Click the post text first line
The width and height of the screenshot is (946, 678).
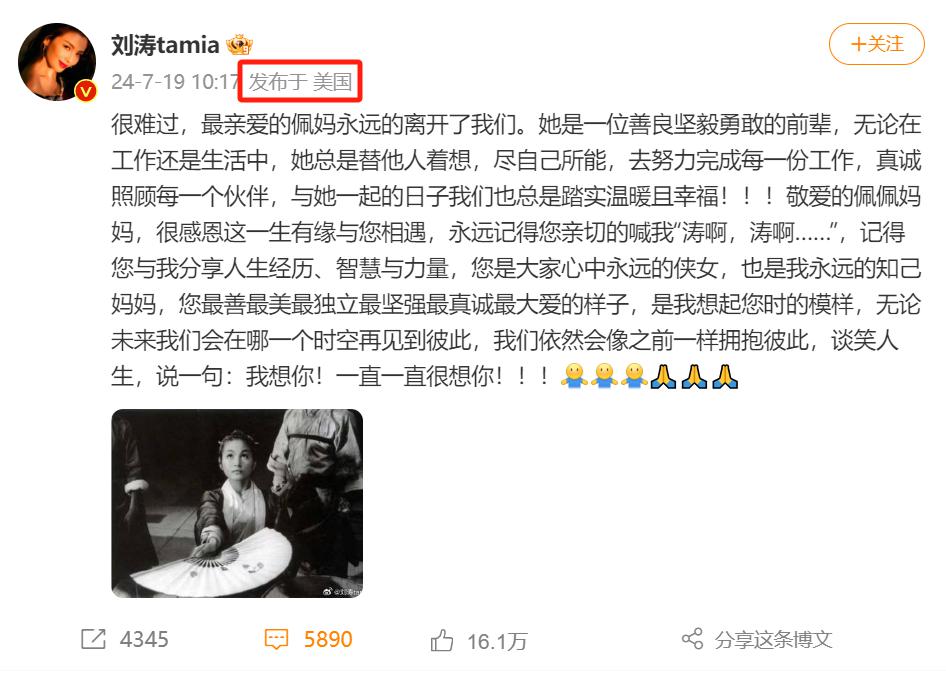[516, 124]
